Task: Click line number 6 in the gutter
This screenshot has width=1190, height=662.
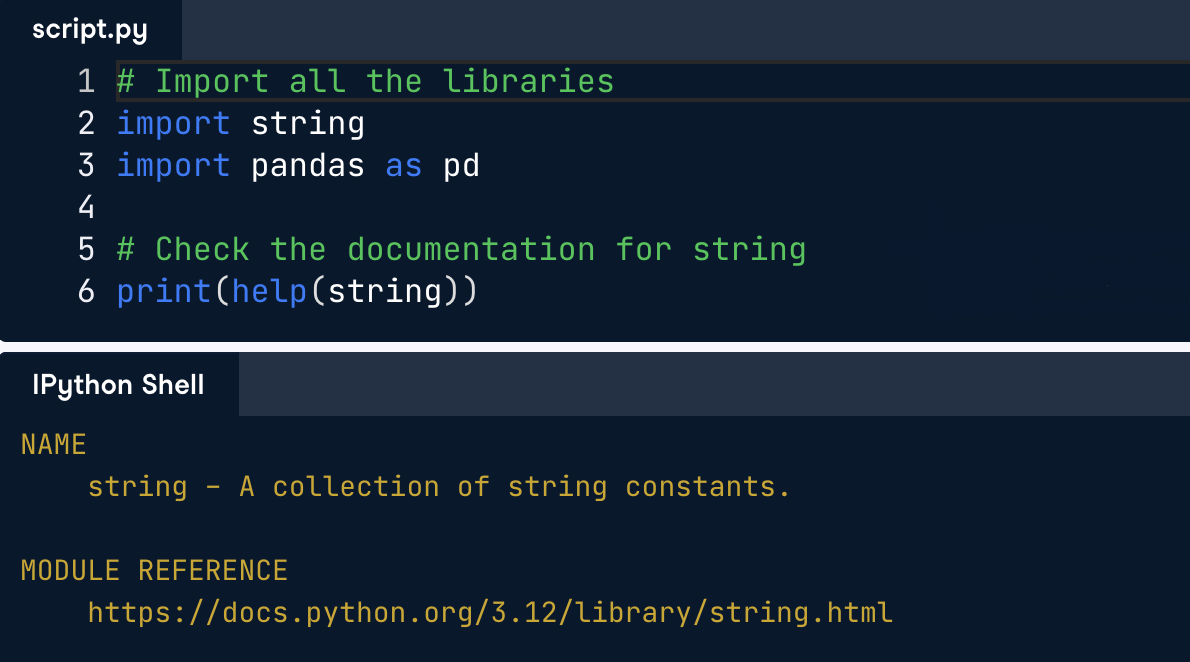Action: tap(86, 292)
